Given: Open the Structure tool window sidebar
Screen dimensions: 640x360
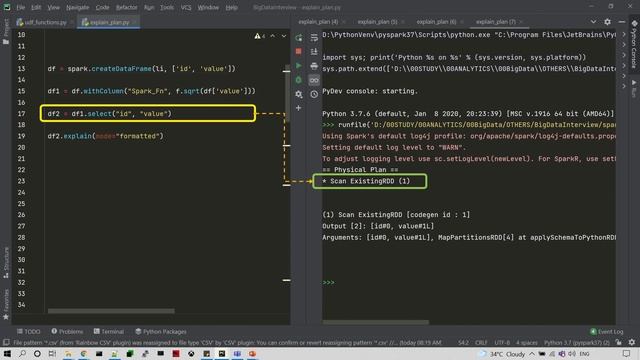Looking at the screenshot, I should click(6, 263).
